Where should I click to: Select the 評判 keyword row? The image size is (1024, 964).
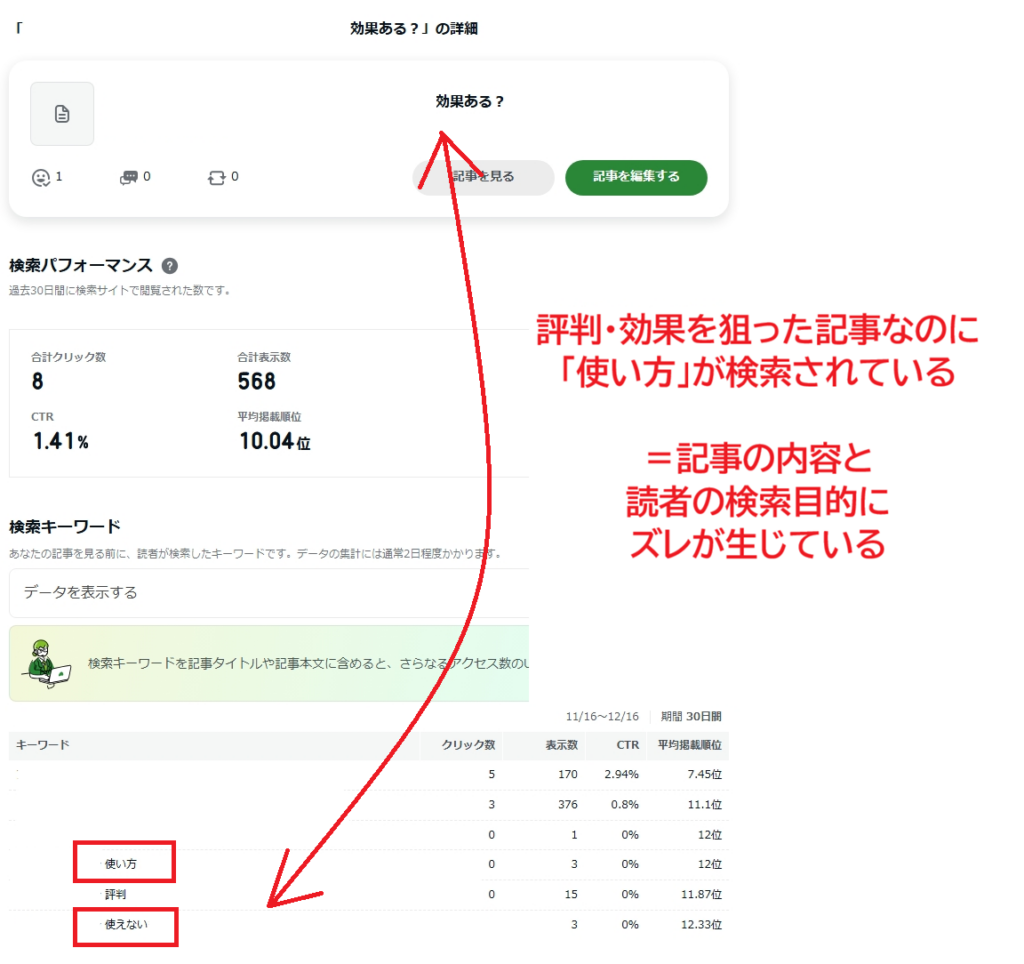click(116, 894)
